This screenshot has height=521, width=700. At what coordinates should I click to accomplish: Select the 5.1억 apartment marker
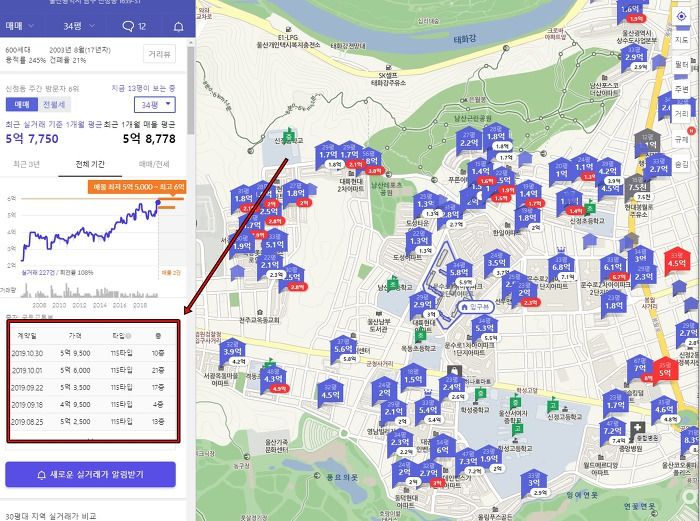[x=274, y=245]
